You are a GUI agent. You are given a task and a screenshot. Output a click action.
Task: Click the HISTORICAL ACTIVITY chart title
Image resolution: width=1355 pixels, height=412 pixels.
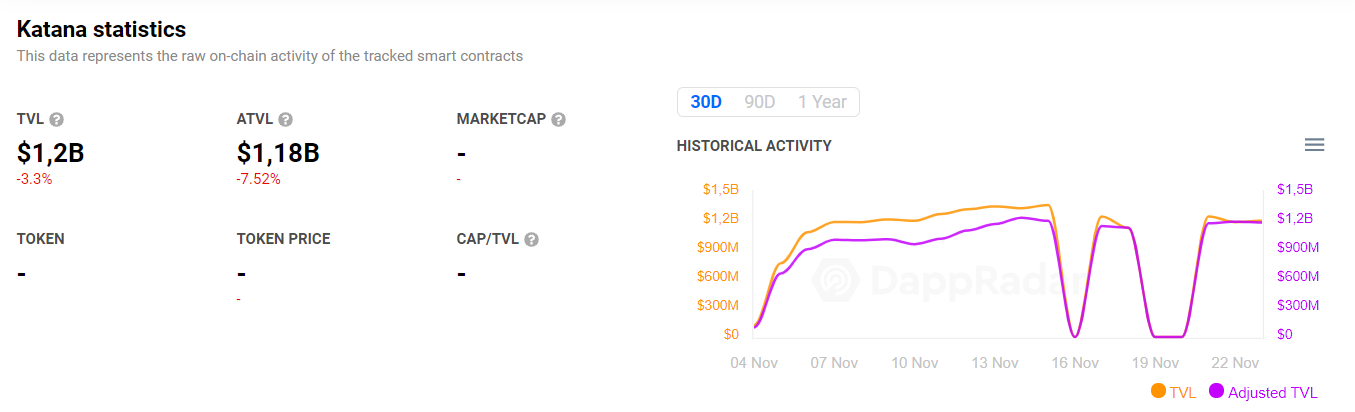tap(754, 146)
